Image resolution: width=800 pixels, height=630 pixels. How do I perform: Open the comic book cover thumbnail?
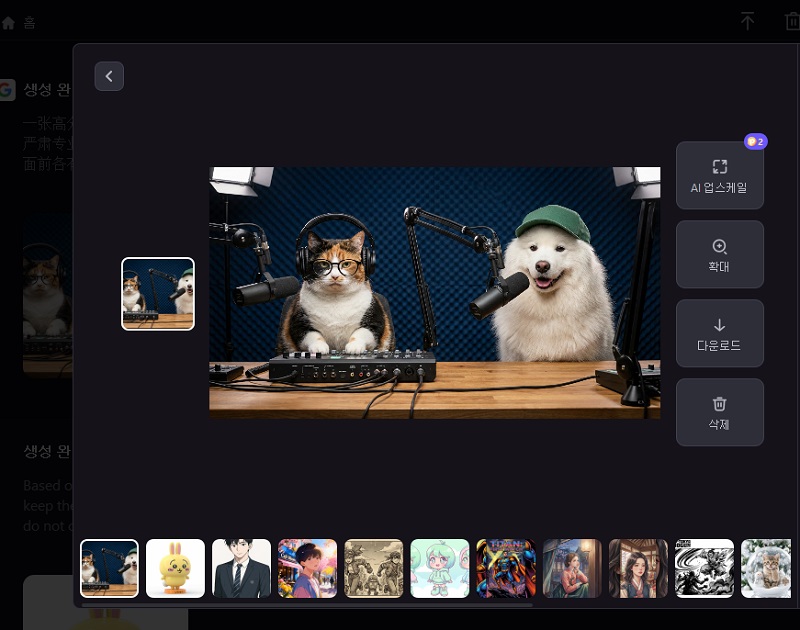tap(506, 568)
